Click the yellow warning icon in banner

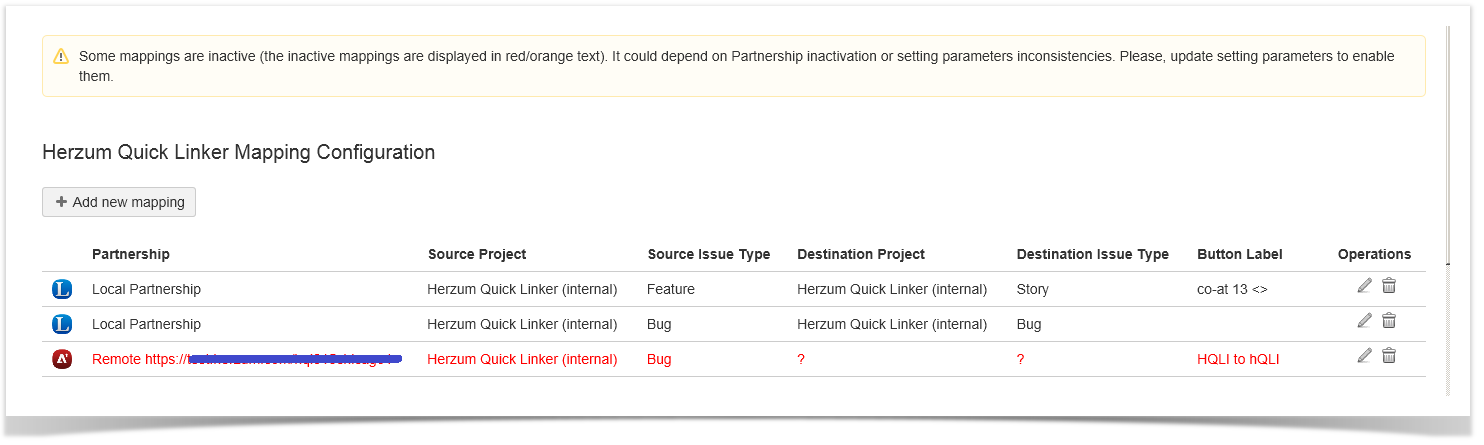click(62, 57)
